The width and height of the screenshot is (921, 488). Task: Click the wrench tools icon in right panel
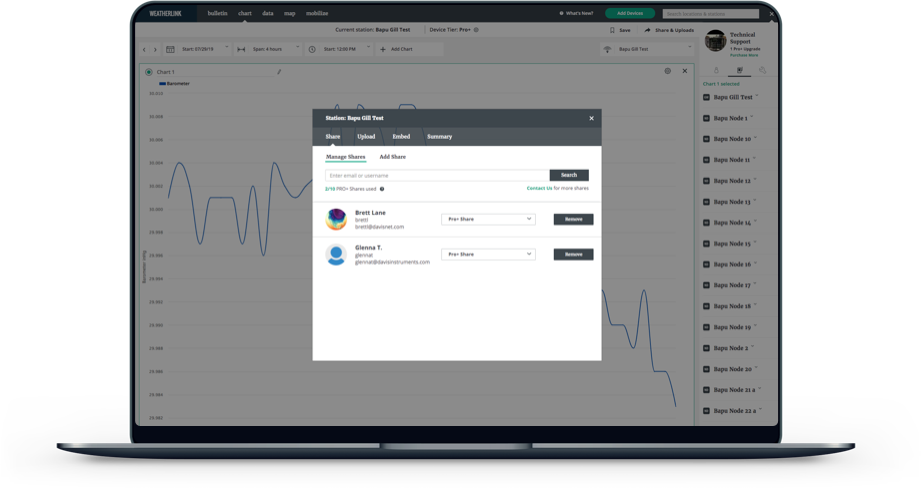(x=761, y=71)
